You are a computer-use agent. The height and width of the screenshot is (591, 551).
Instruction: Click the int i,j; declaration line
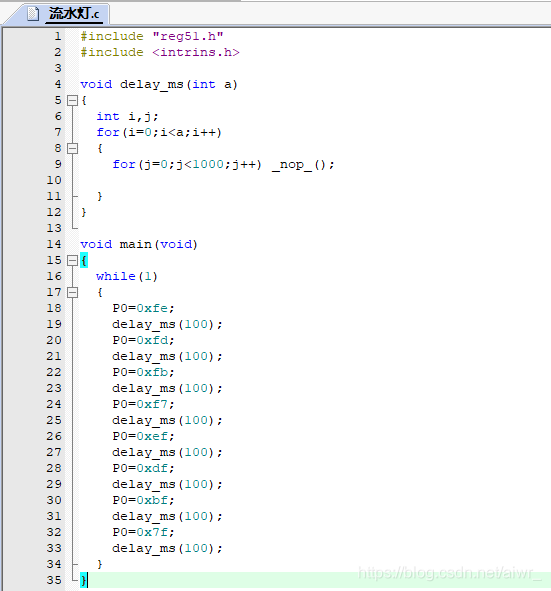(x=127, y=116)
